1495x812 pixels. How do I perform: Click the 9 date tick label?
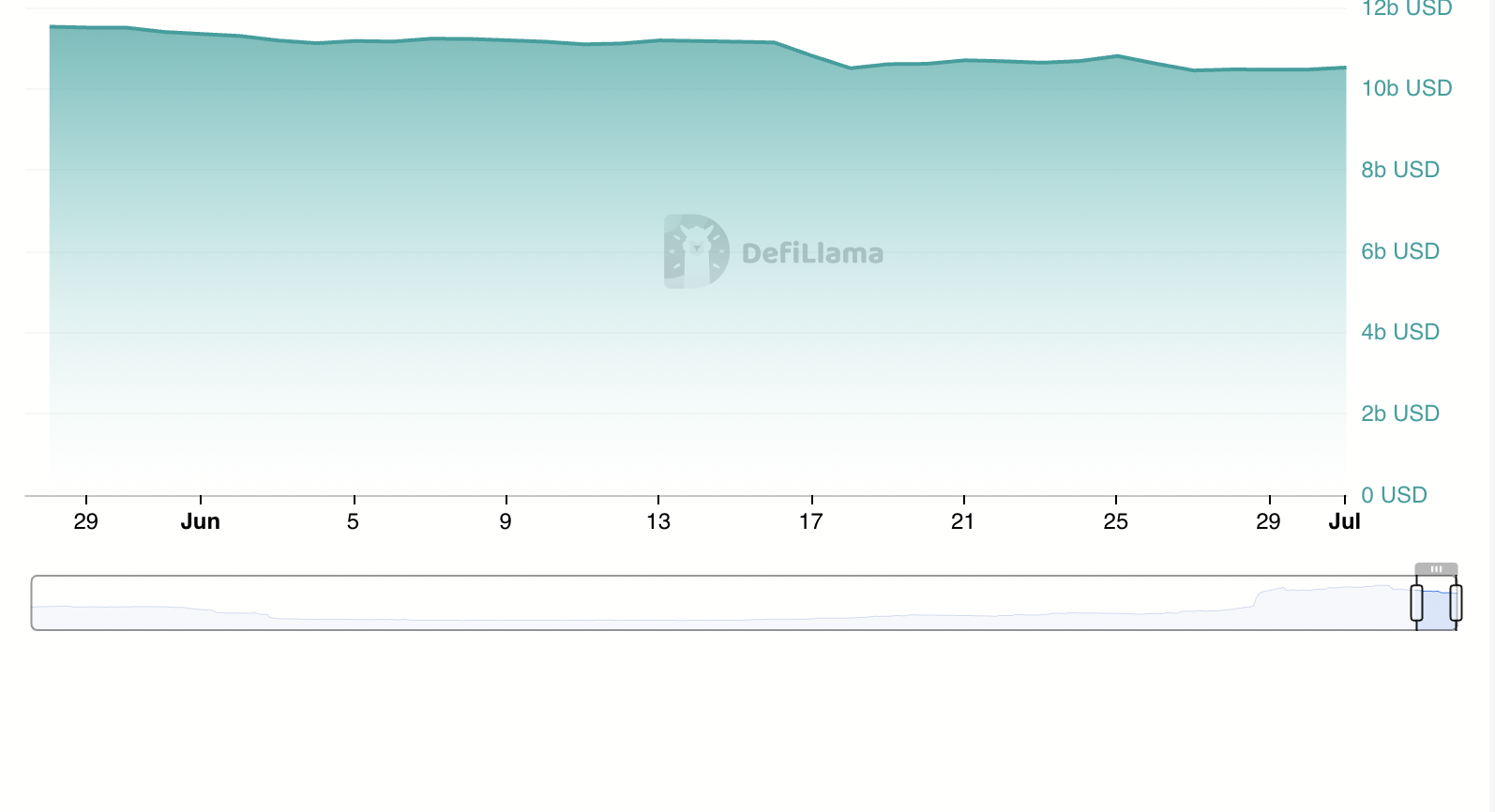click(x=505, y=520)
